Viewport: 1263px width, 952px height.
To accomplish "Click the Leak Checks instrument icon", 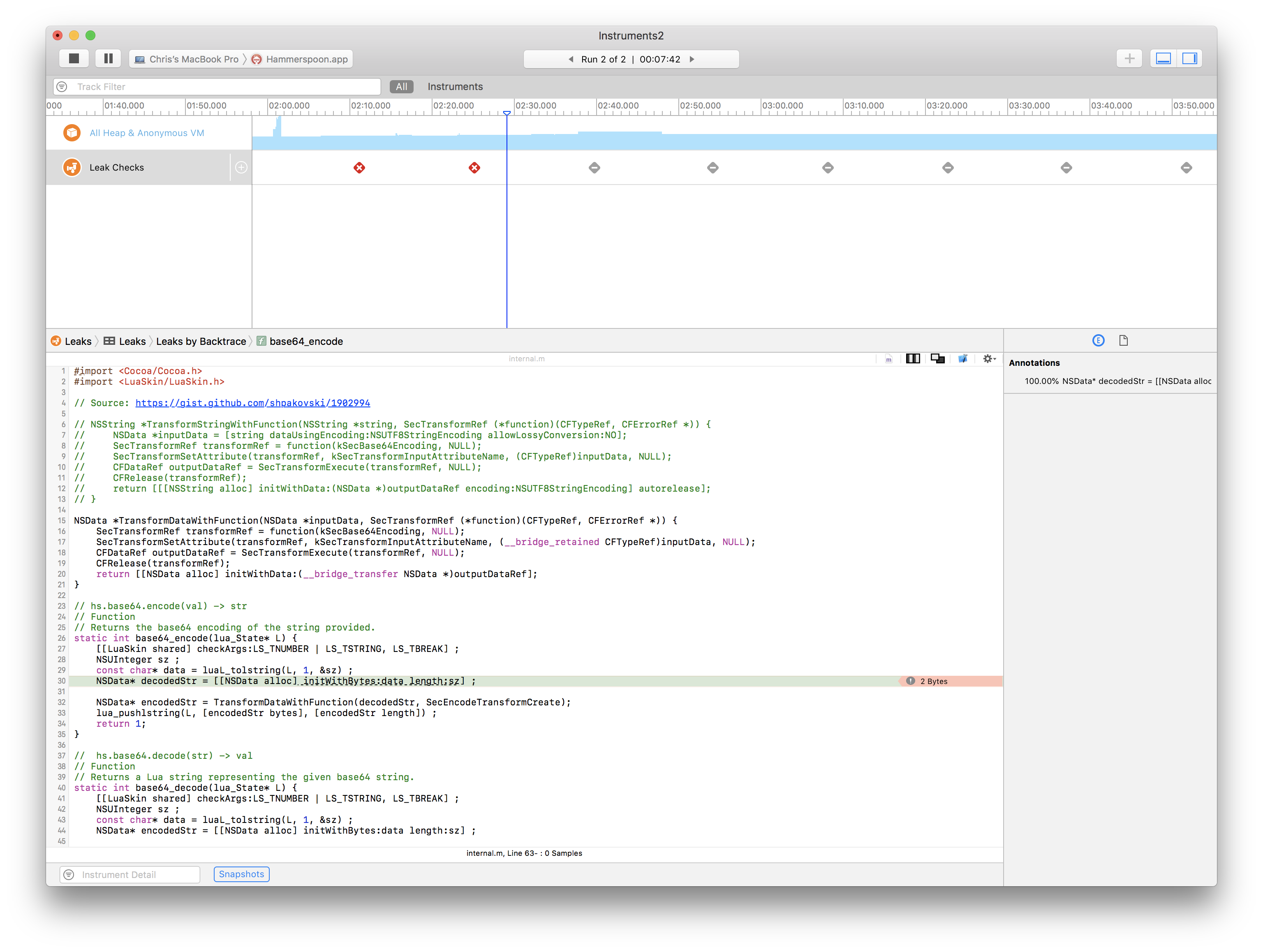I will click(x=72, y=167).
